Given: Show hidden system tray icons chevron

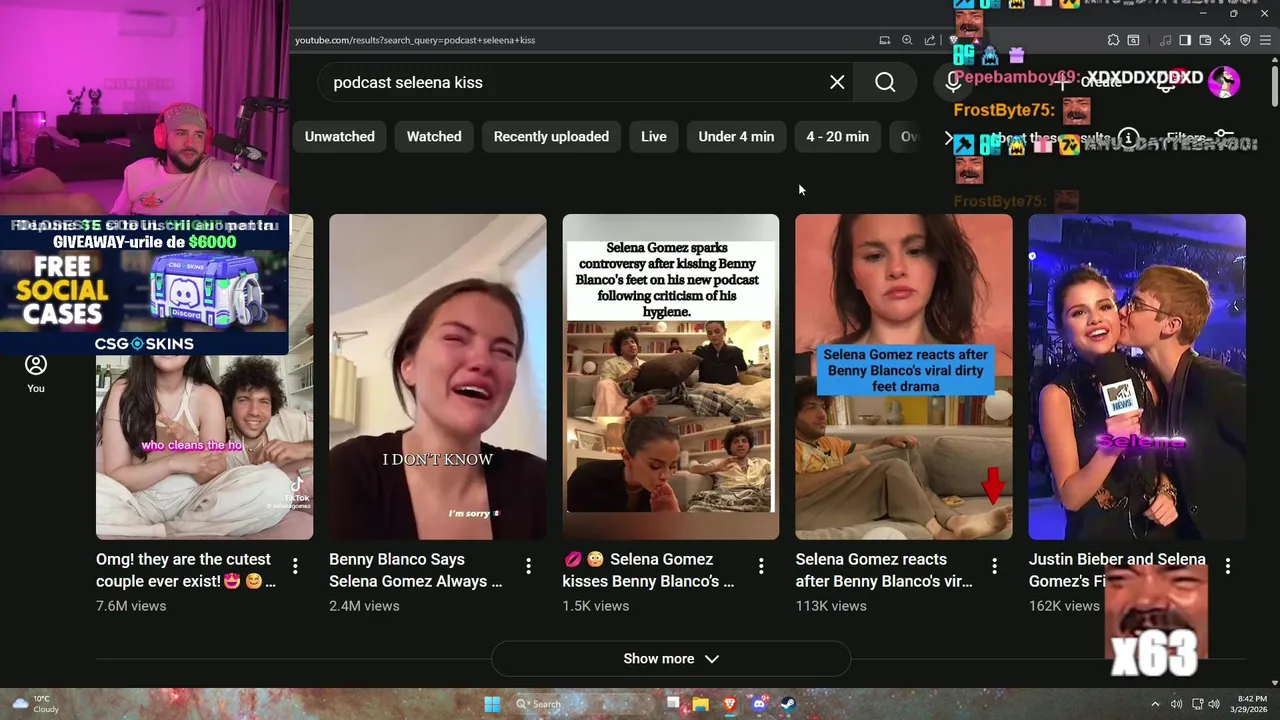Looking at the screenshot, I should click(1155, 704).
